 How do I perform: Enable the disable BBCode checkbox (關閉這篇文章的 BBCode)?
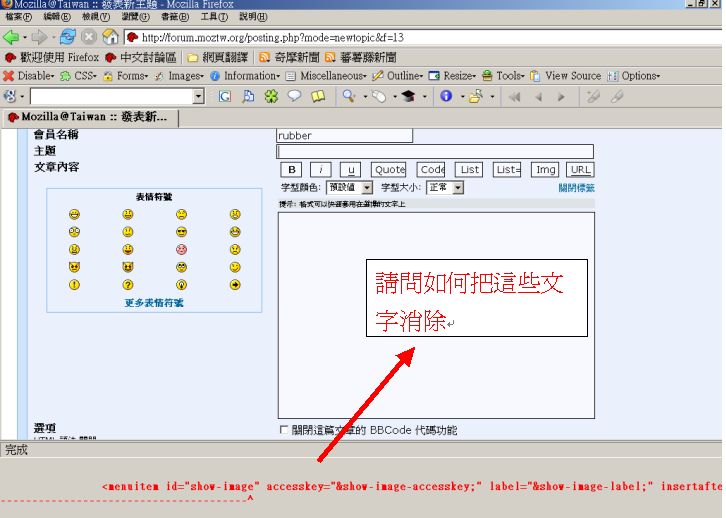284,430
